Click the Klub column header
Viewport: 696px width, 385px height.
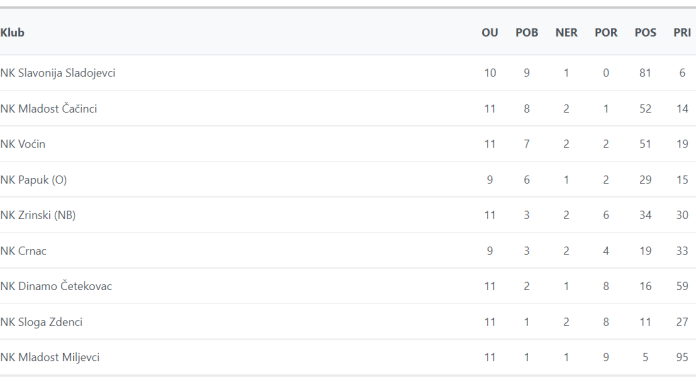[12, 32]
